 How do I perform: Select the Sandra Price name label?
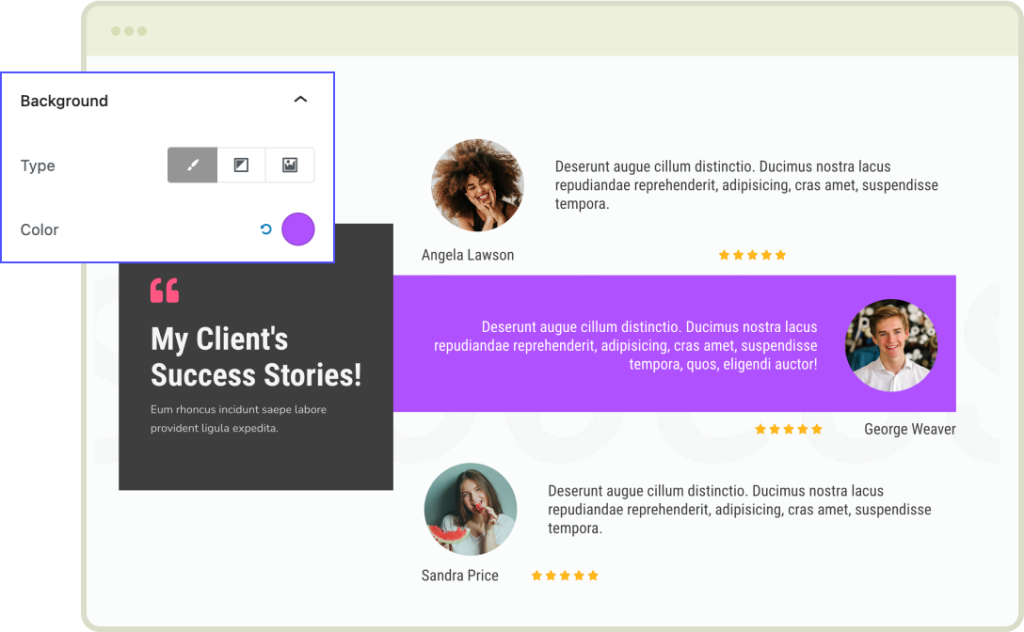click(x=460, y=575)
